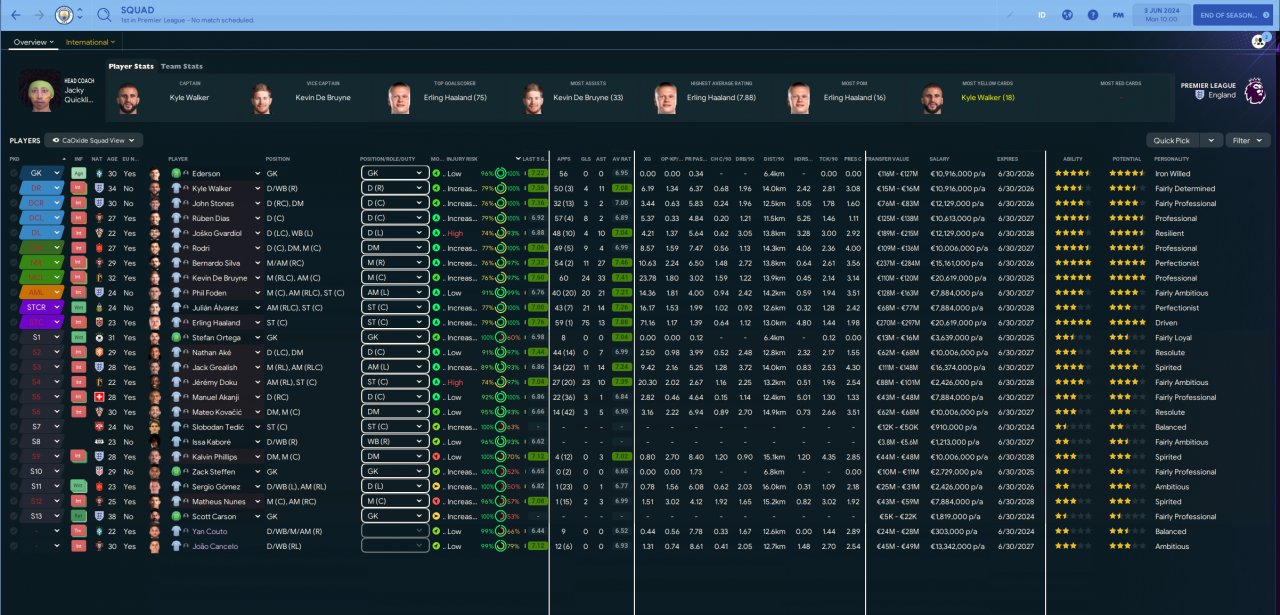Go back with the left arrow

point(16,15)
